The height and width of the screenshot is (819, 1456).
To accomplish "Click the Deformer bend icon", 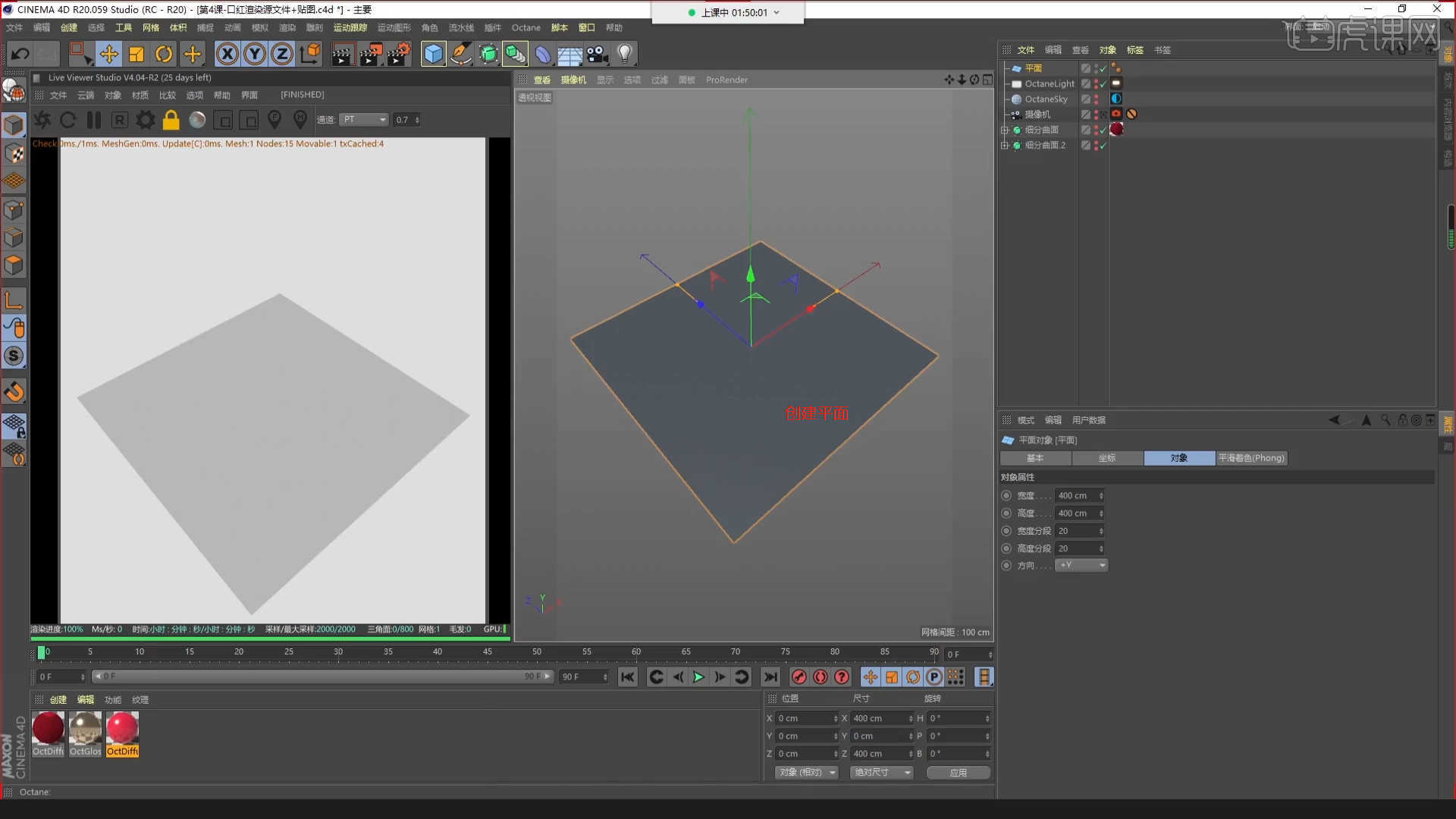I will point(543,54).
